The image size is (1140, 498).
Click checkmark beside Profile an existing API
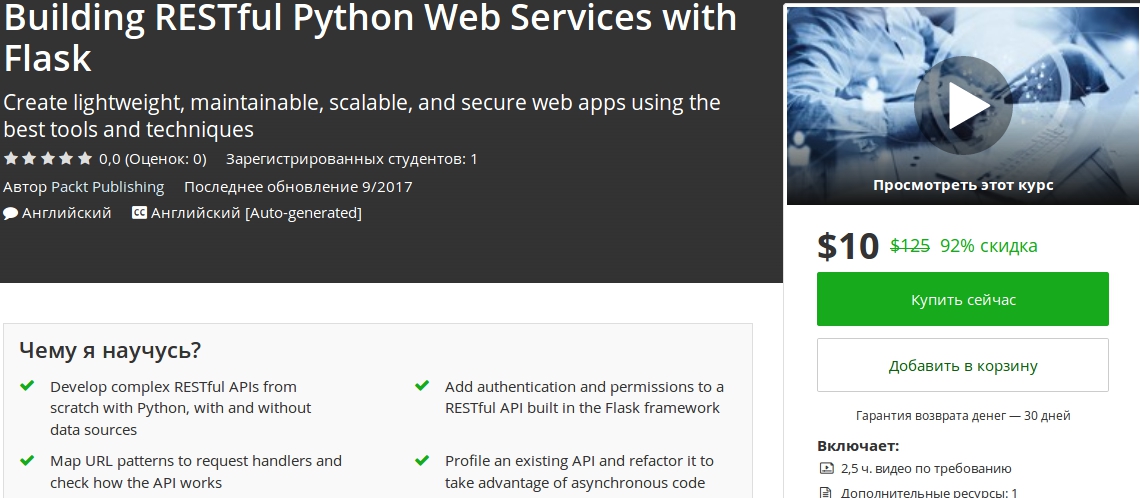click(422, 461)
